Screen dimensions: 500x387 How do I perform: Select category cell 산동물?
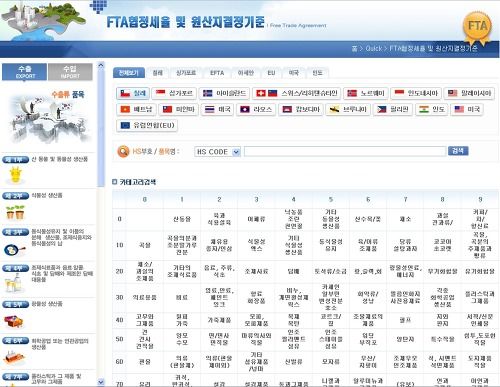(182, 219)
